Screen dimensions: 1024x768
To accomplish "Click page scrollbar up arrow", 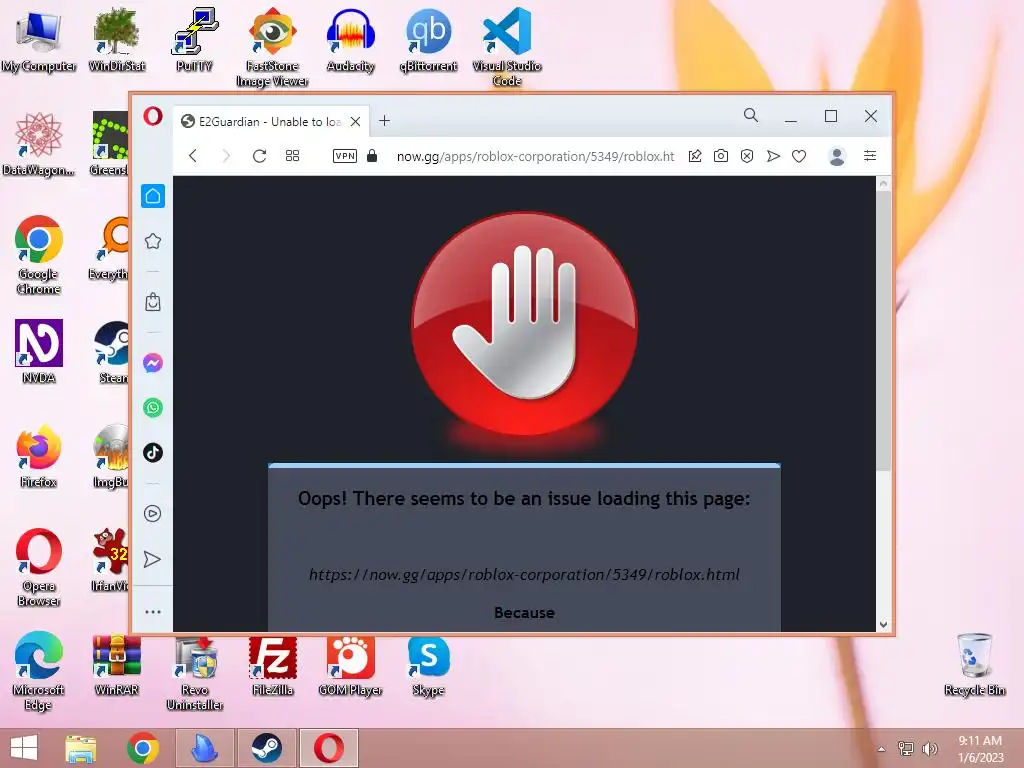I will pyautogui.click(x=884, y=184).
